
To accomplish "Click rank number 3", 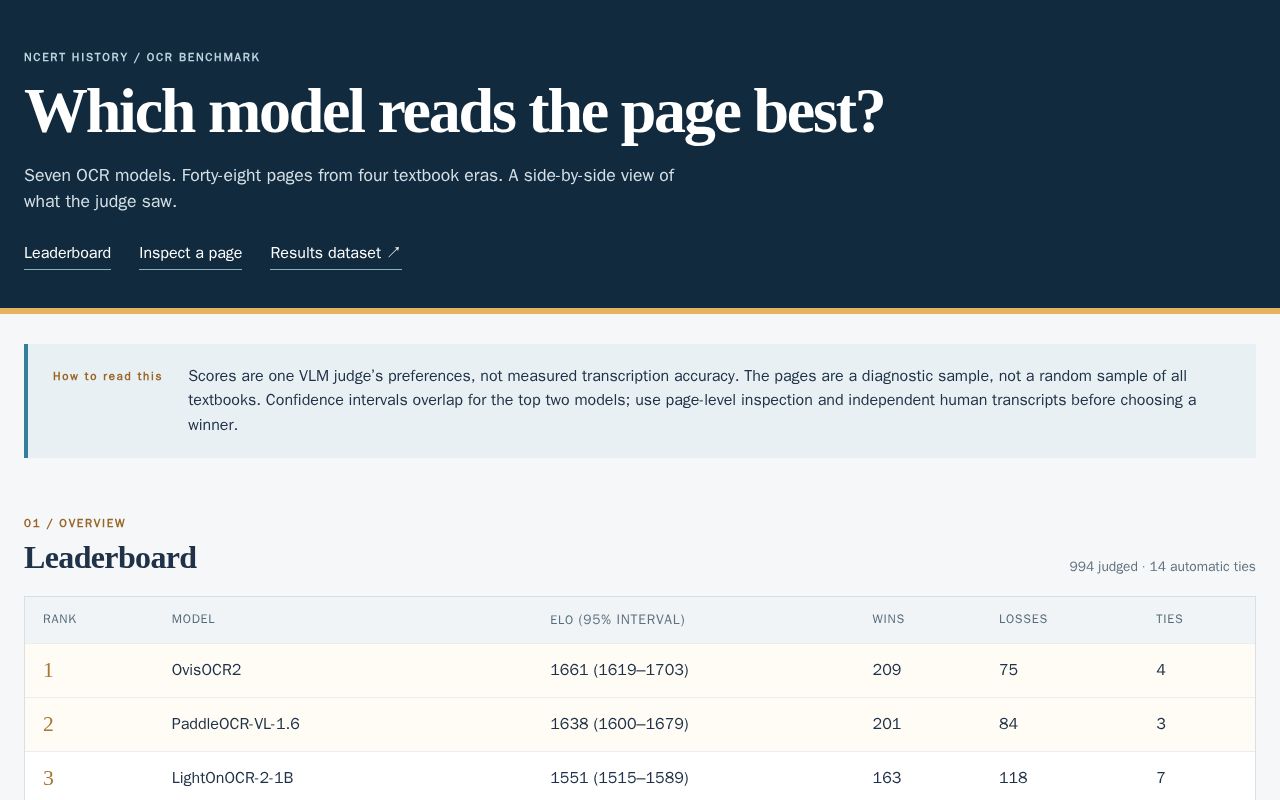I will [48, 778].
